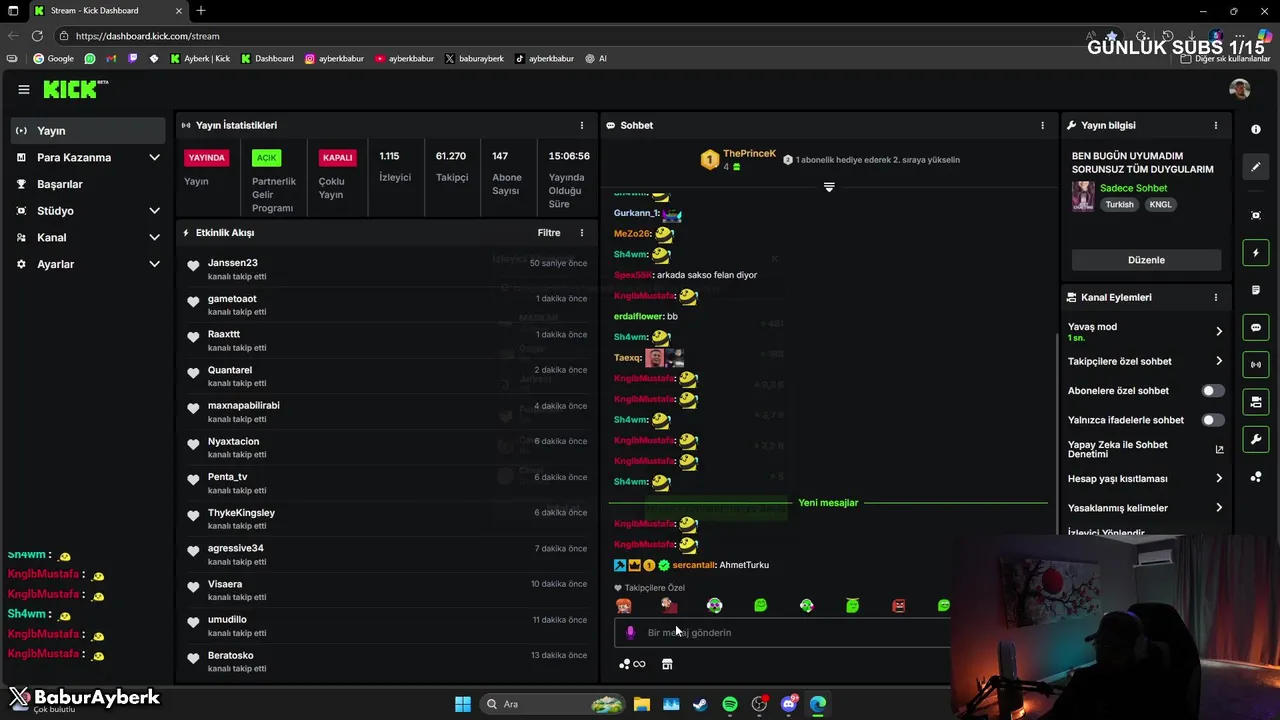The image size is (1280, 720).
Task: Open Takipçilere özel sohbet settings chevron
Action: (1219, 361)
